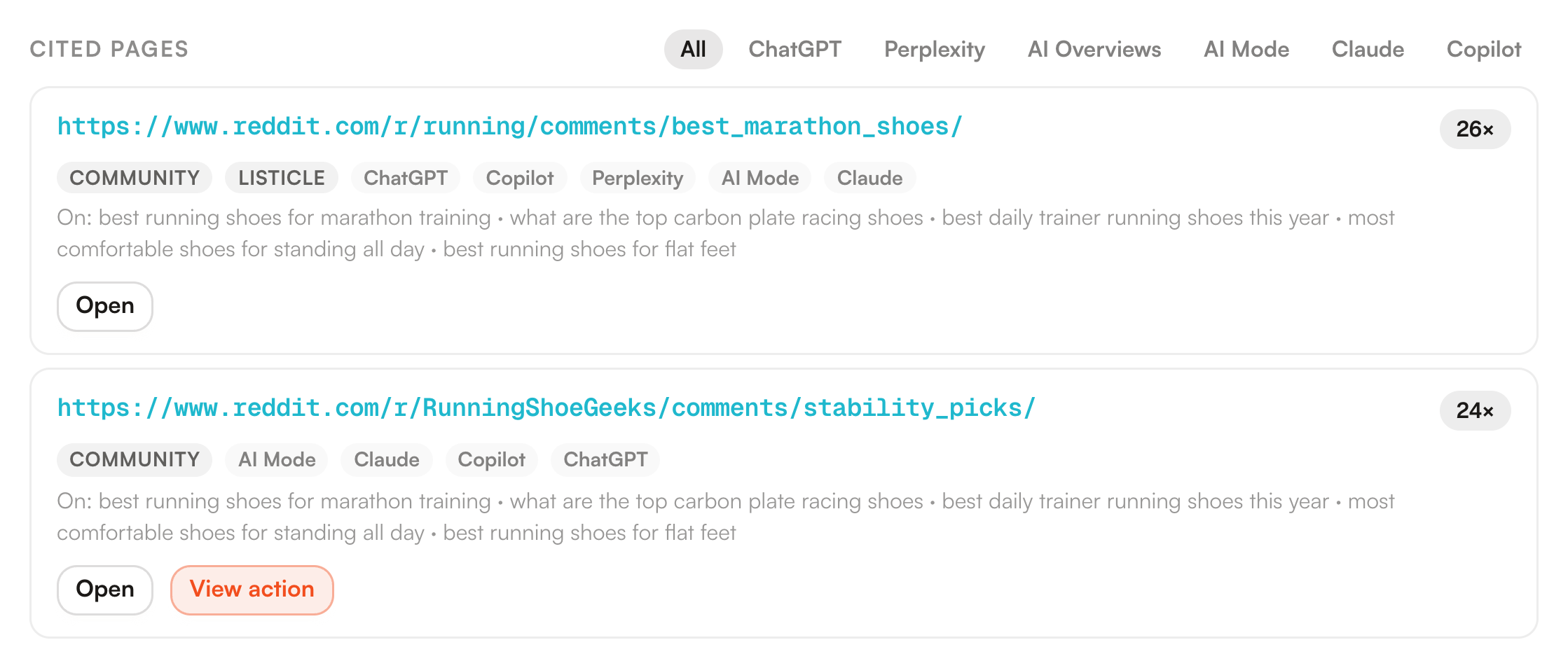
Task: Click the CITED PAGES heading
Action: pos(109,49)
